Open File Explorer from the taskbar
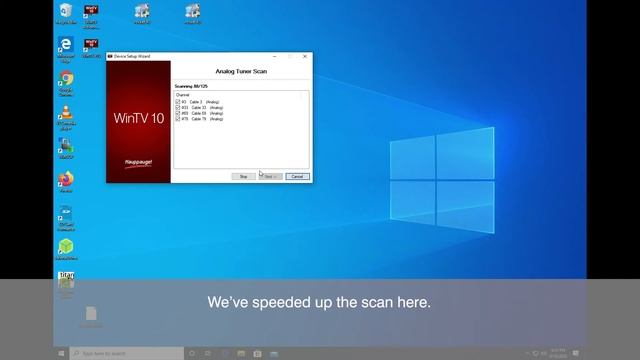This screenshot has height=360, width=640. tap(241, 353)
